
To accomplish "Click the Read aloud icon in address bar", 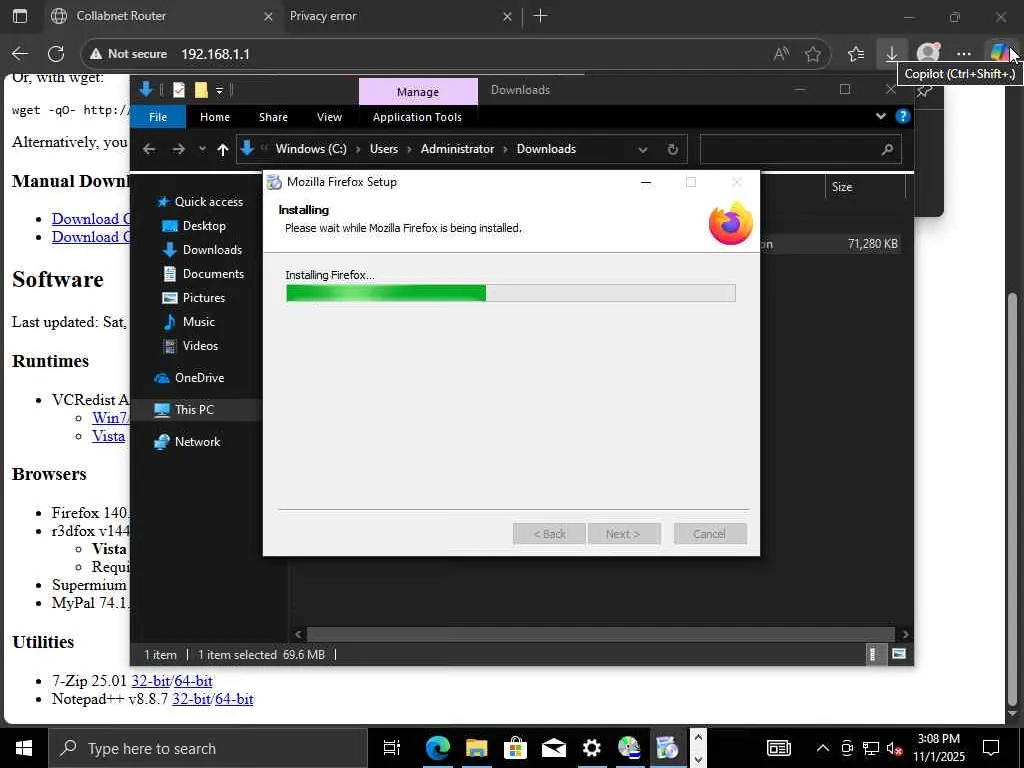I will click(x=781, y=54).
